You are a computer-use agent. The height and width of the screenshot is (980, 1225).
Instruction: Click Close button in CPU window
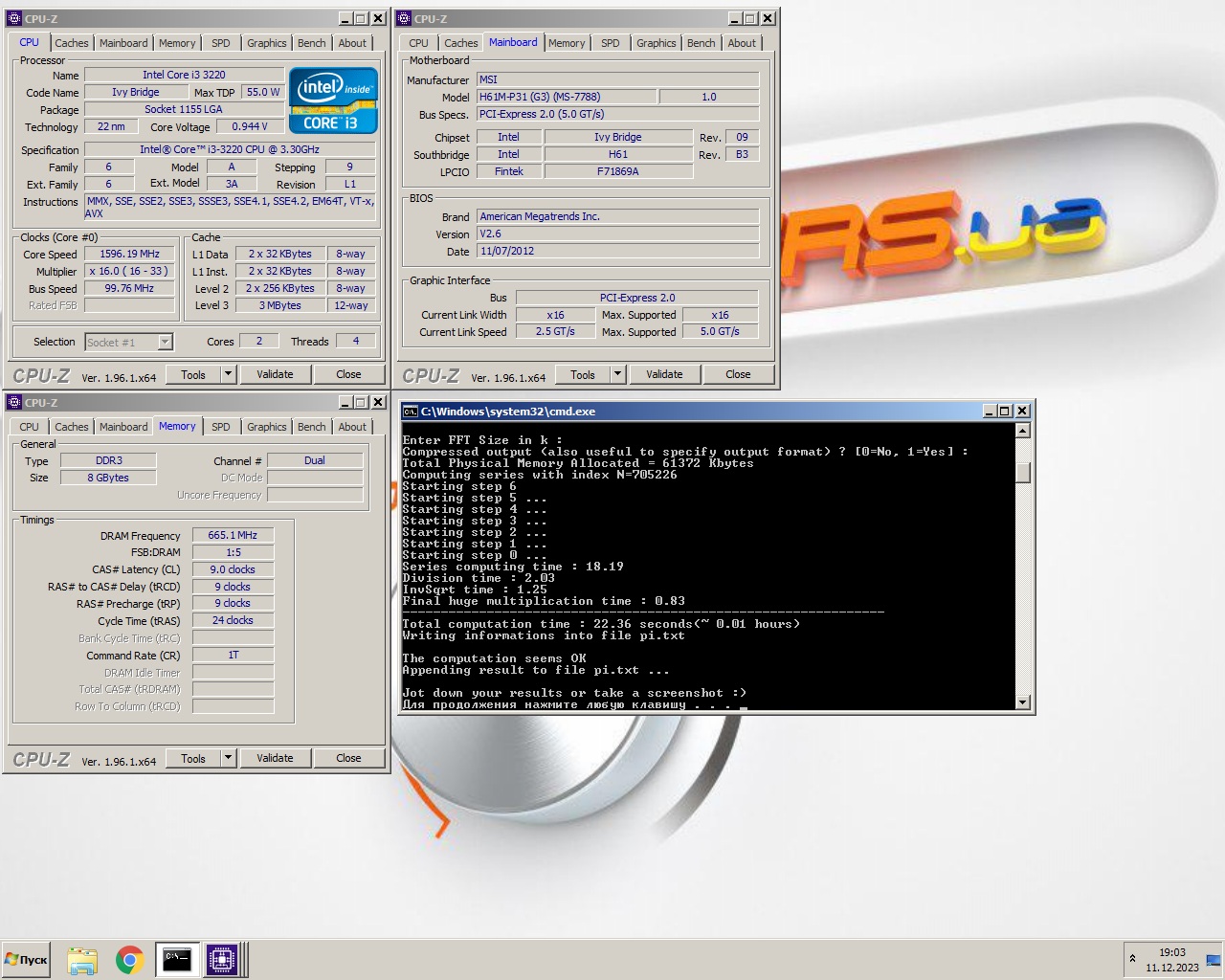coord(348,374)
